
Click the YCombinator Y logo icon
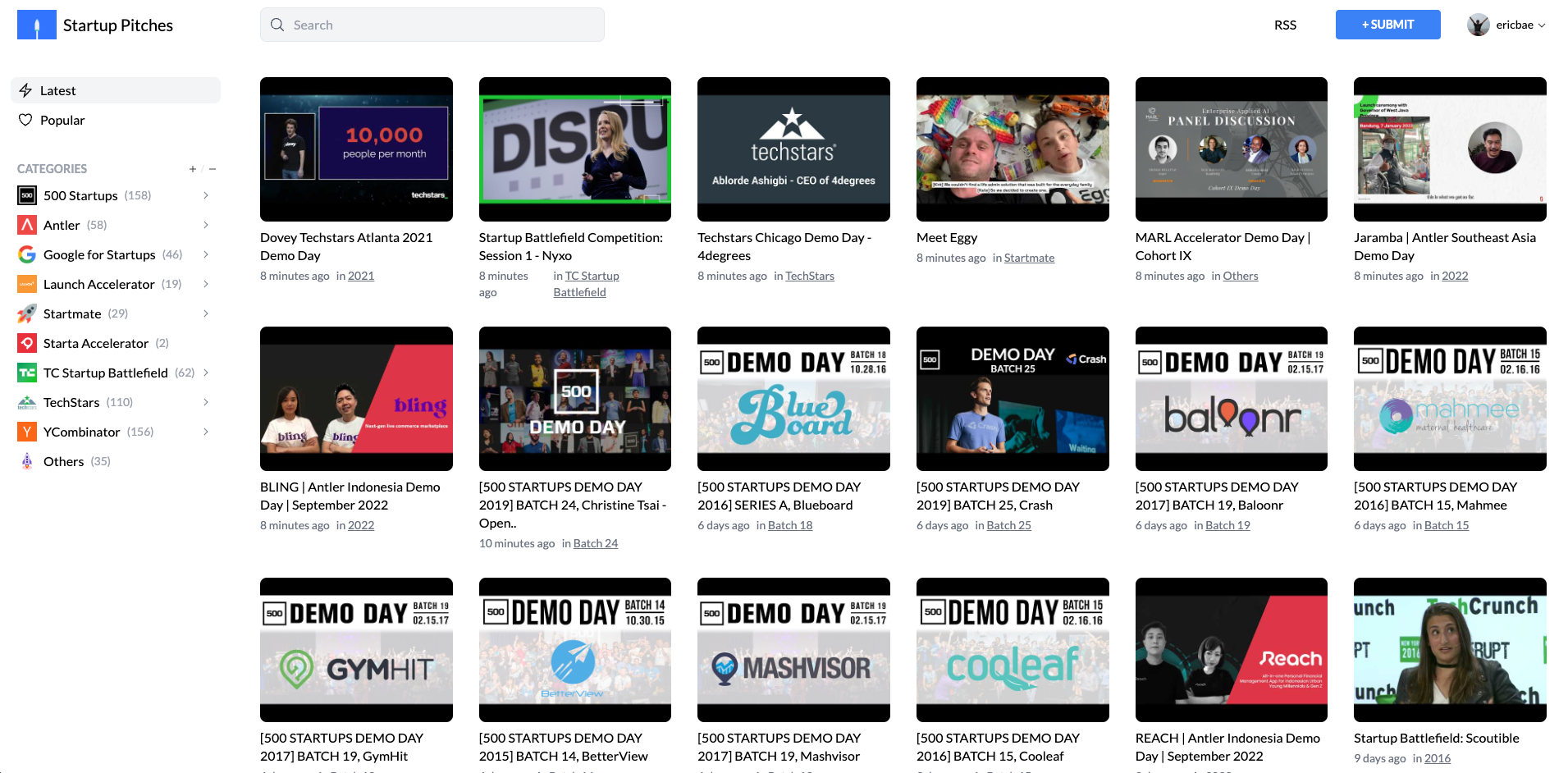(27, 432)
